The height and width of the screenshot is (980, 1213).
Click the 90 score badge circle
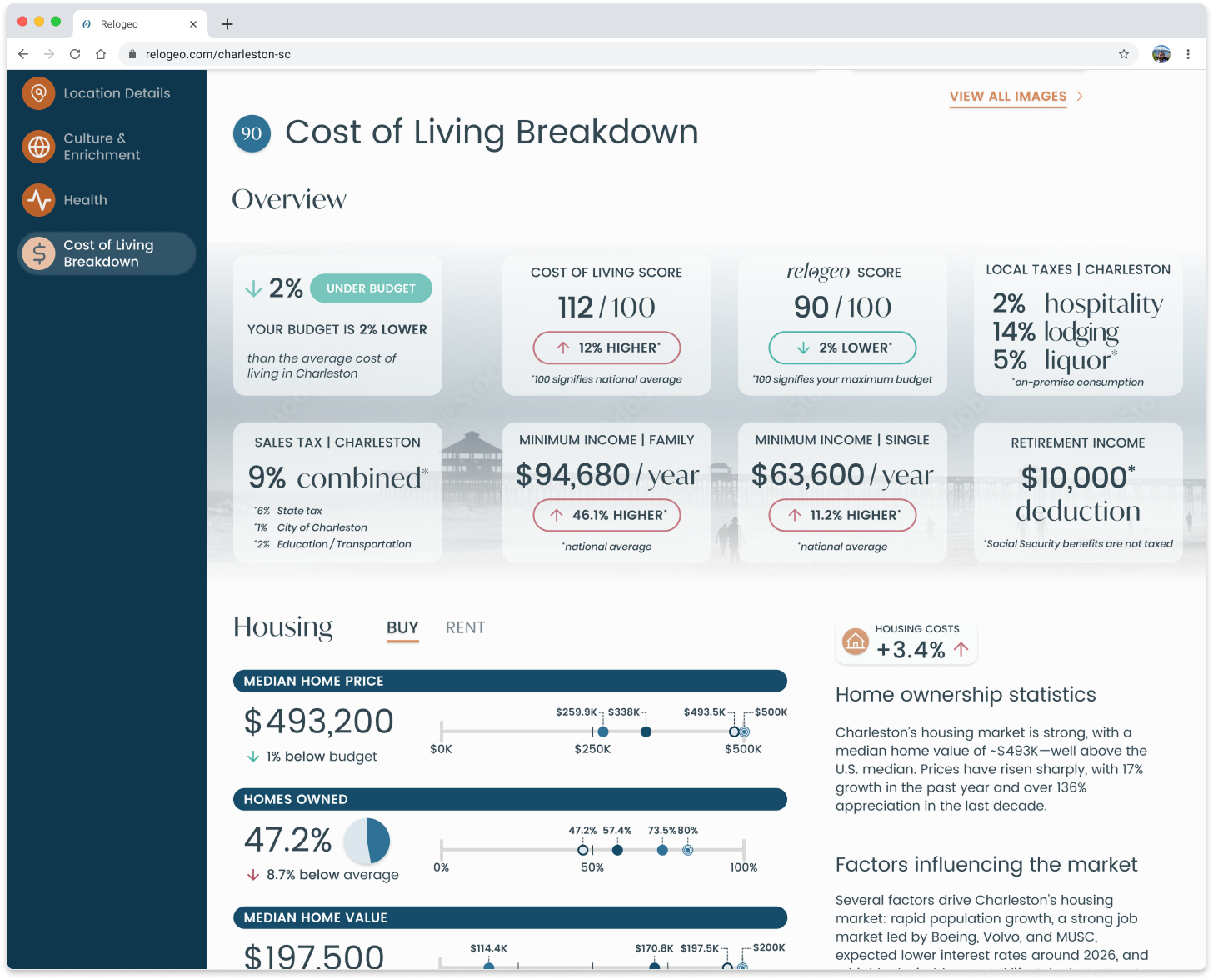click(x=252, y=133)
